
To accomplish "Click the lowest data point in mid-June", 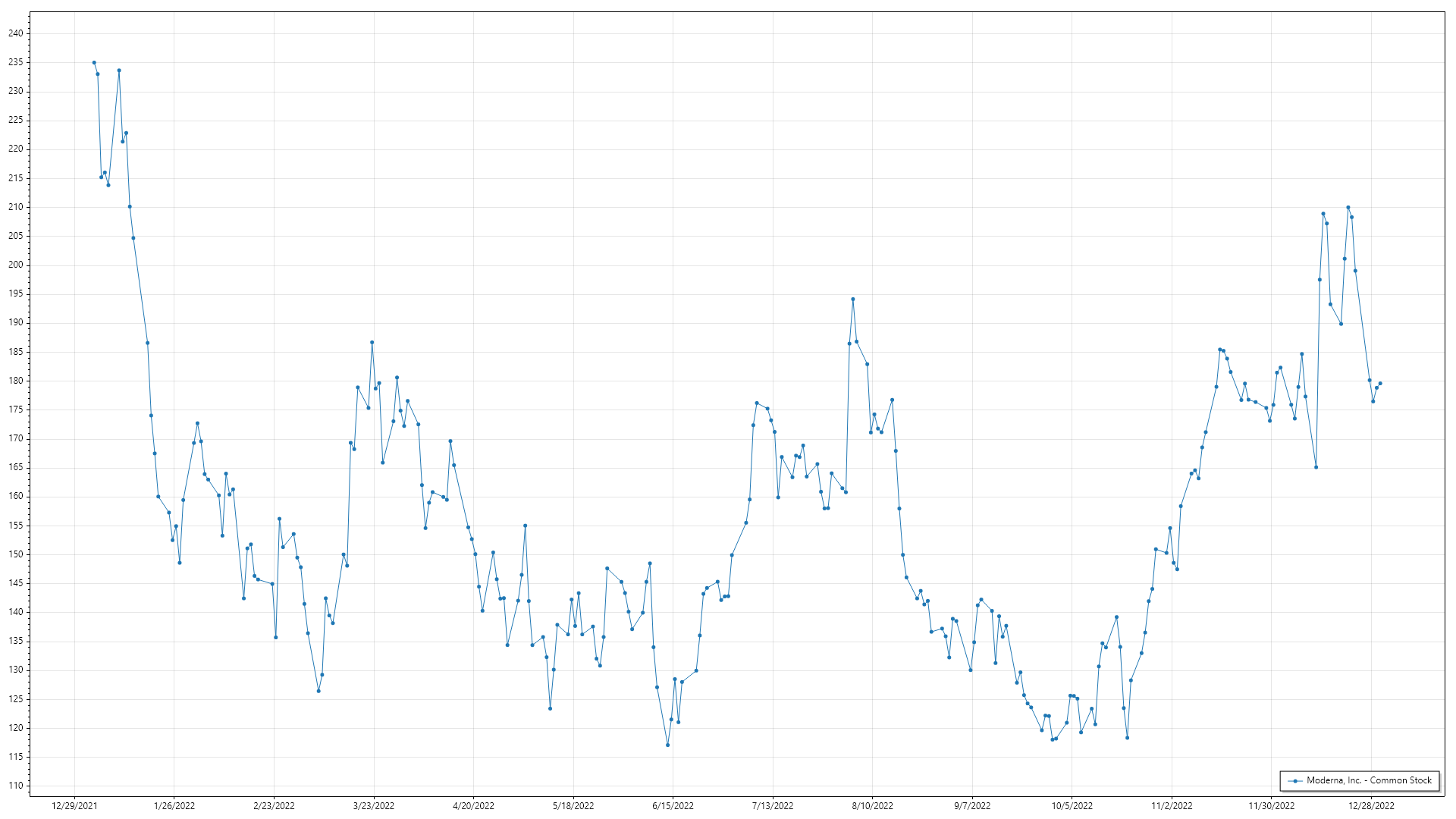I will (667, 745).
